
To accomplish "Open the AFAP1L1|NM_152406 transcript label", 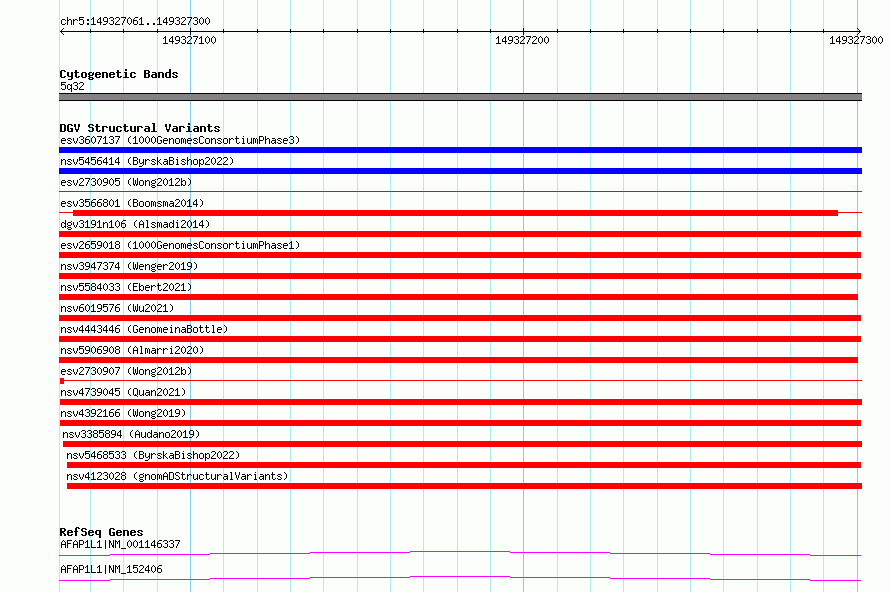I will click(111, 569).
